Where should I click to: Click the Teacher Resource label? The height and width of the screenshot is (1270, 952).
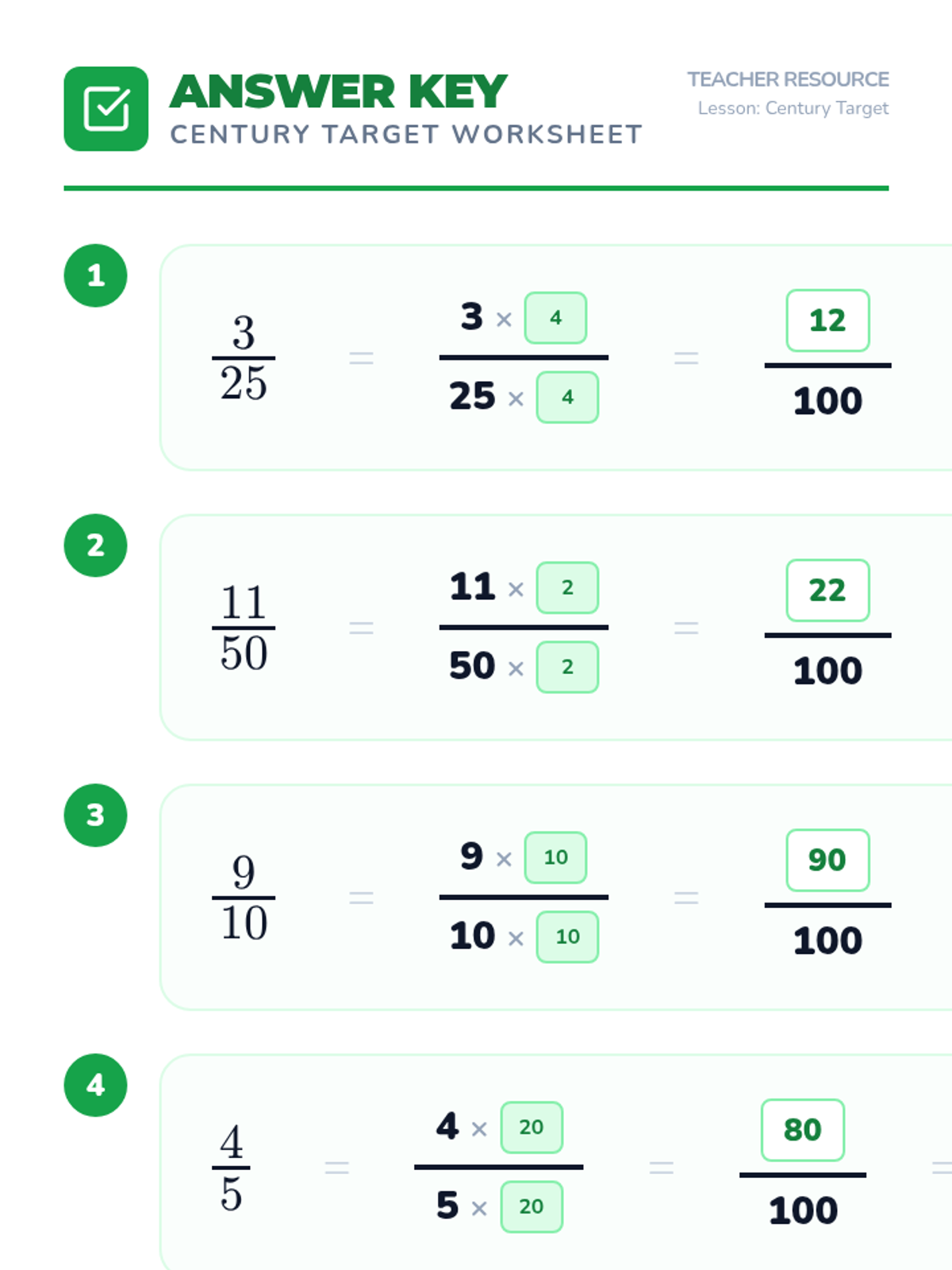(788, 79)
